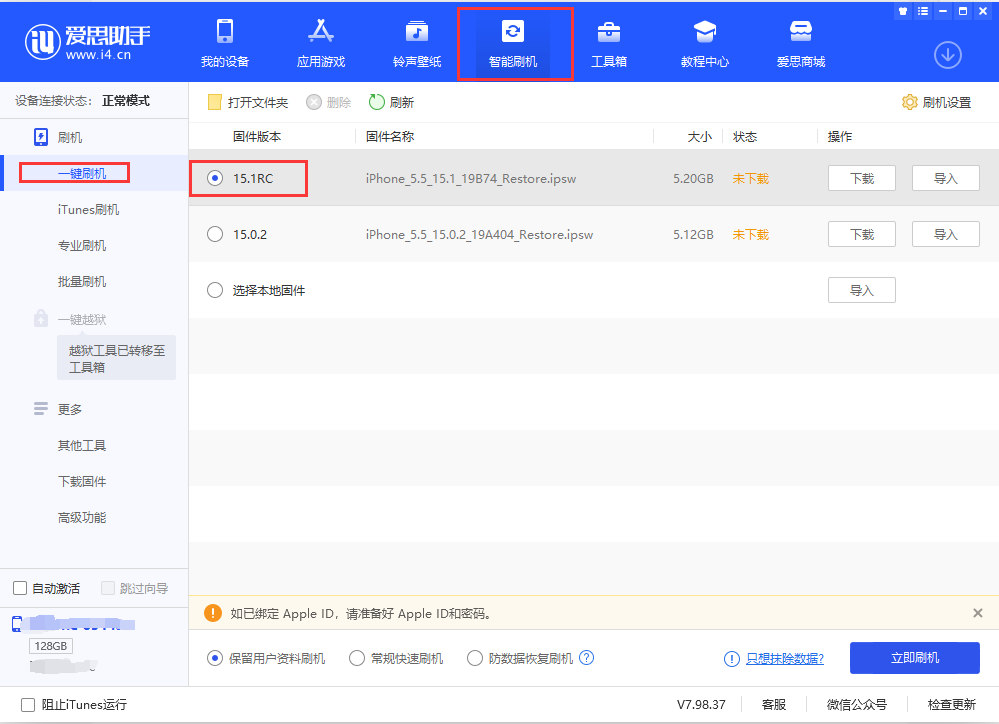Select iTunes刷机 in the sidebar
The height and width of the screenshot is (724, 999).
click(88, 209)
